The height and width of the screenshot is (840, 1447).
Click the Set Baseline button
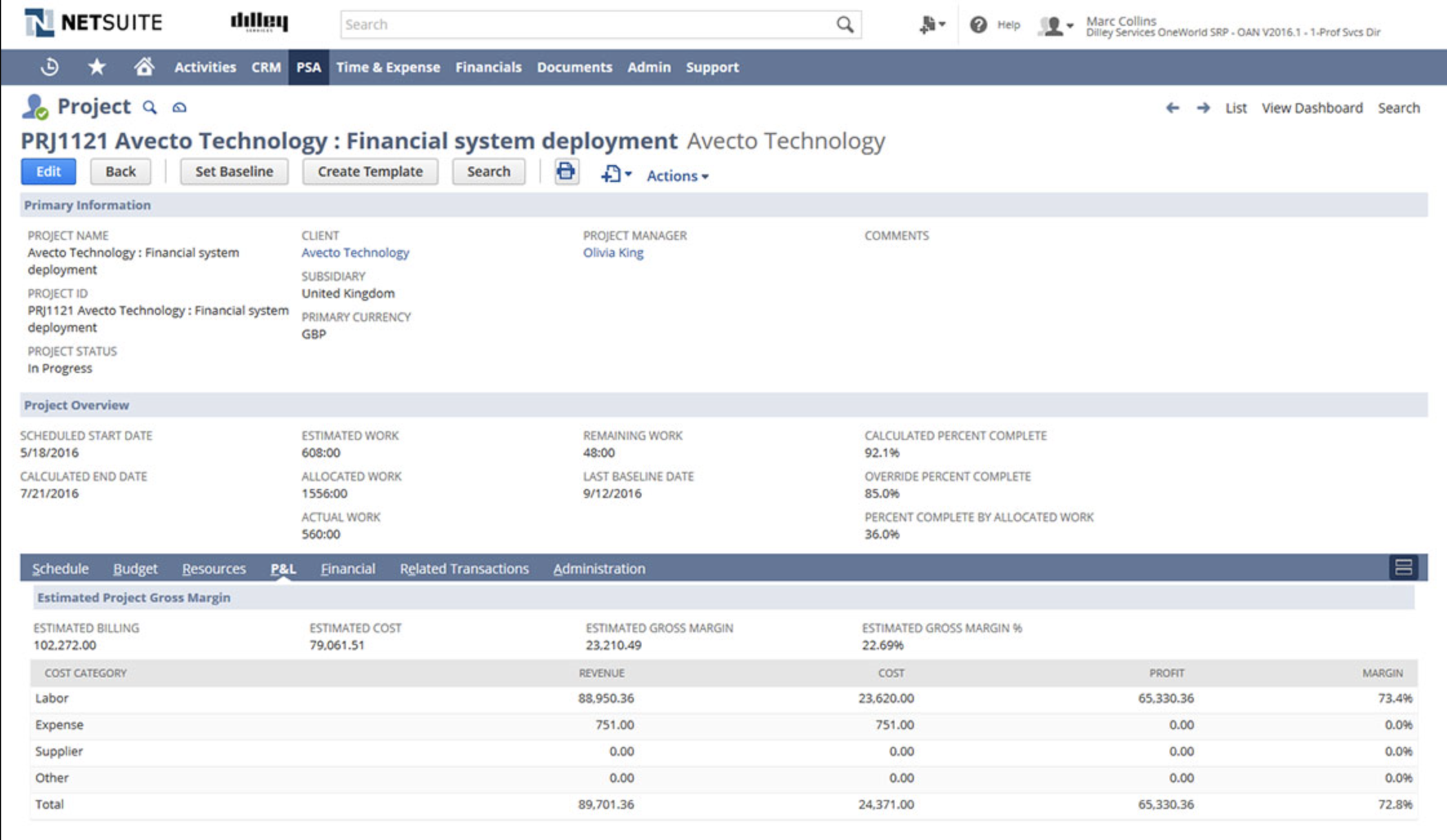point(234,172)
